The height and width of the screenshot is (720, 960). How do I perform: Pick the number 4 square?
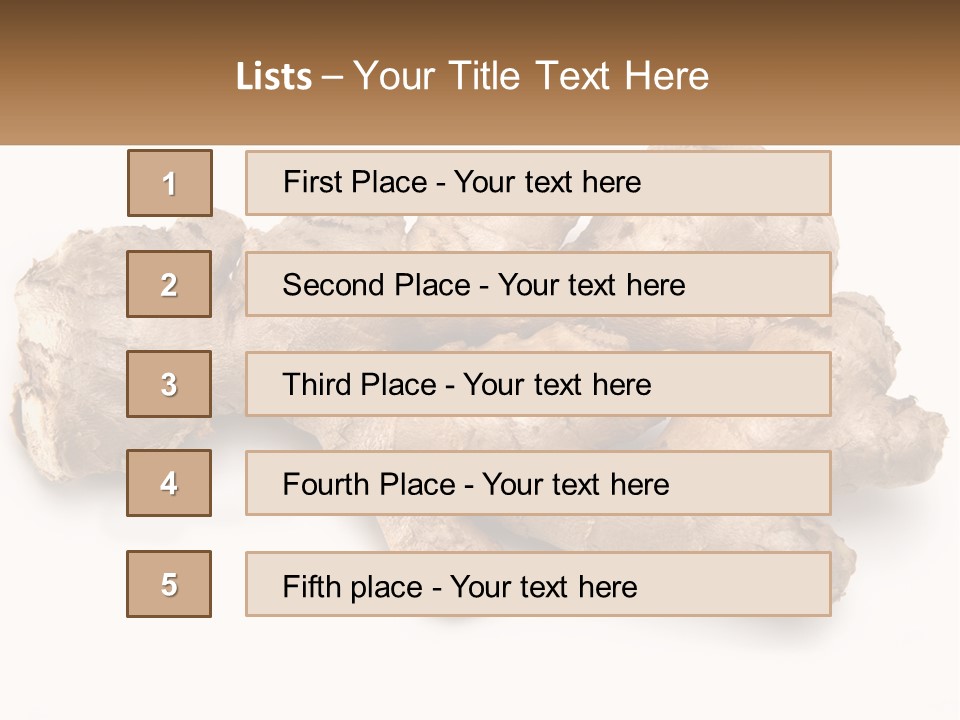(x=169, y=483)
